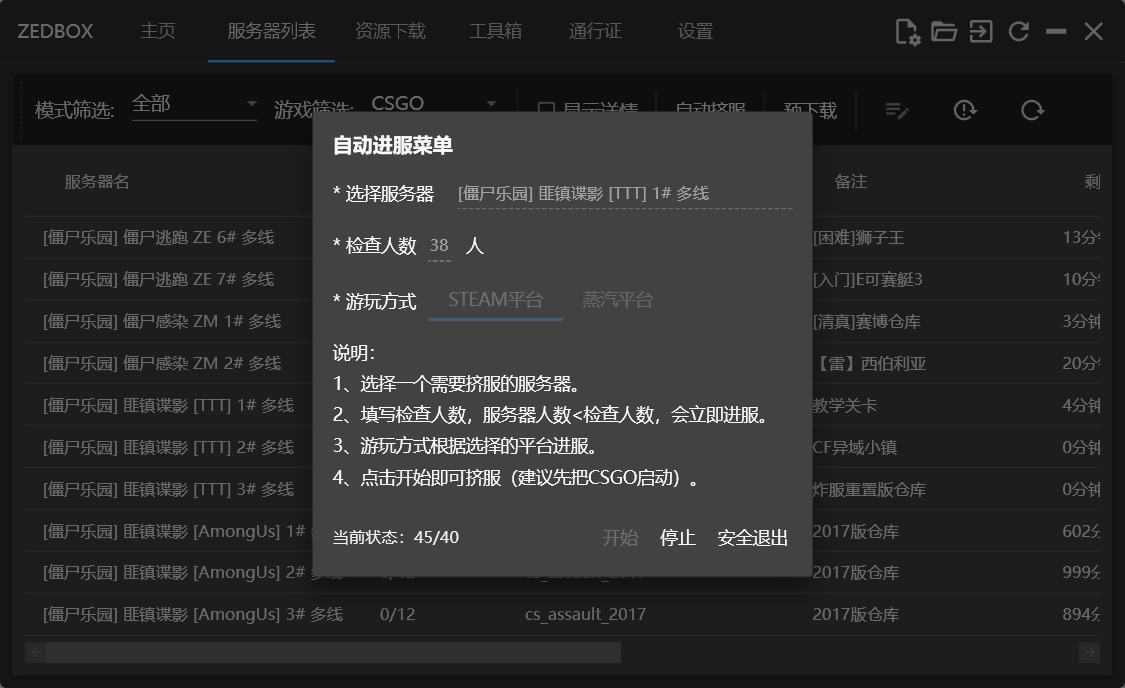Expand the 模式筛选 dropdown showing 全部
This screenshot has height=688, width=1125.
click(x=194, y=105)
